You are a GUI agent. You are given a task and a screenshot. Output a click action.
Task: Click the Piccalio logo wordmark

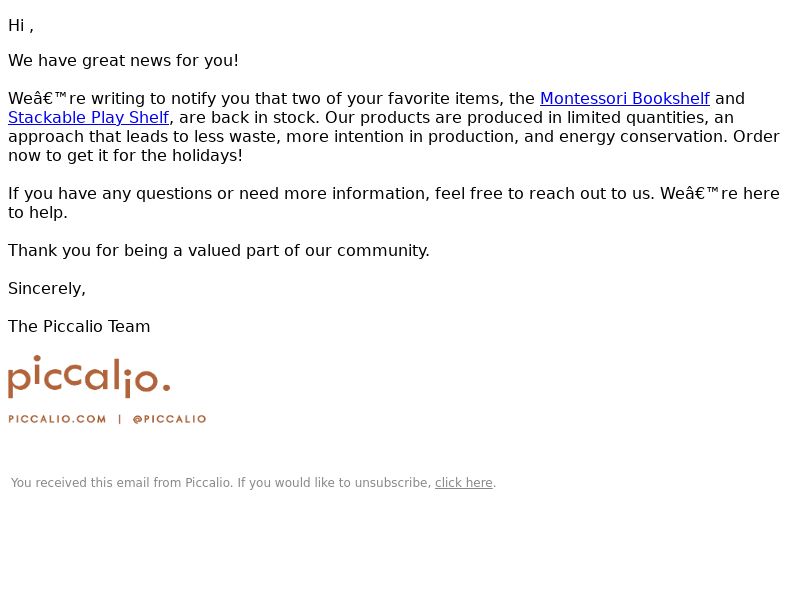89,377
